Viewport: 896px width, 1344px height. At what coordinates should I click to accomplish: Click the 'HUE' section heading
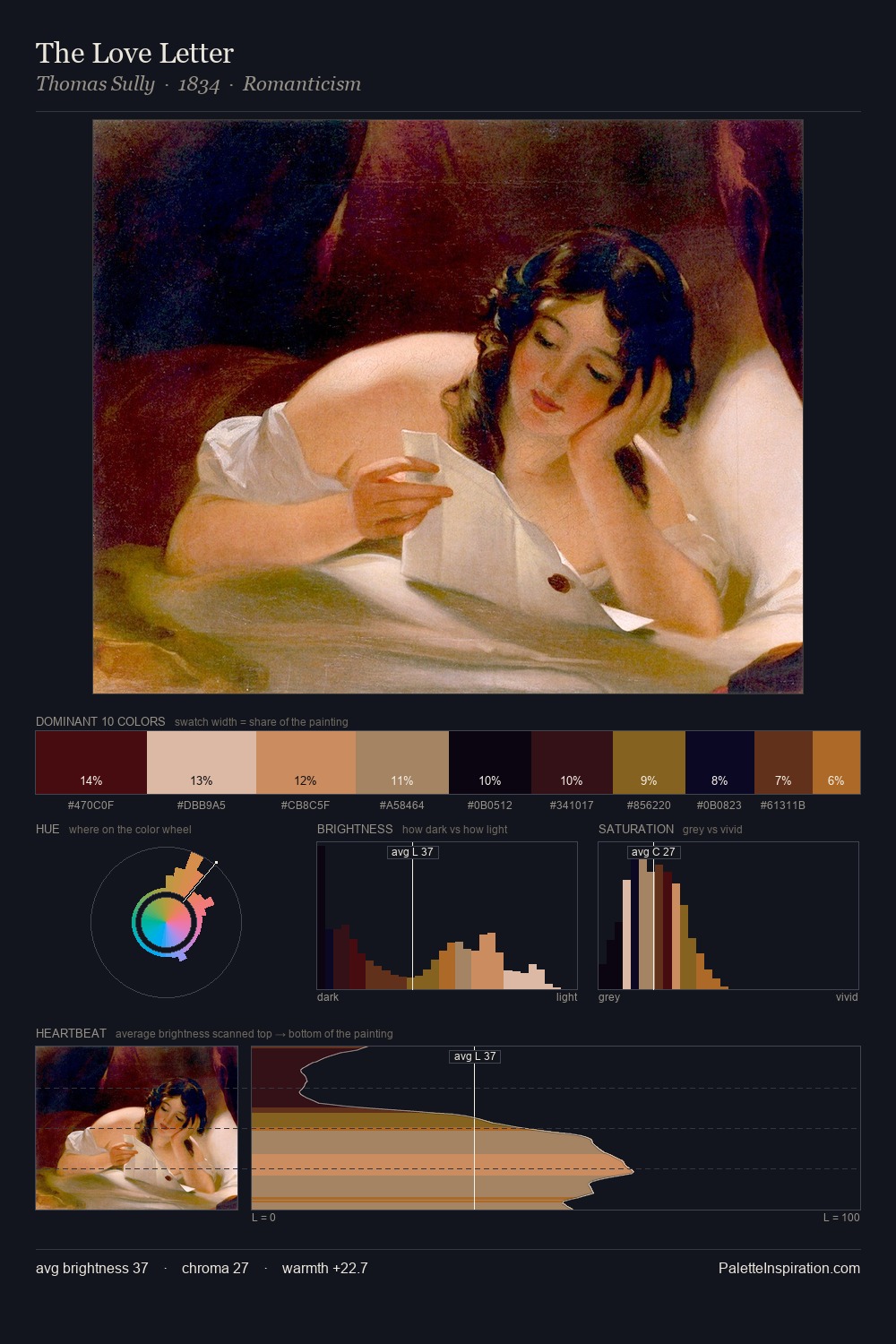click(47, 829)
